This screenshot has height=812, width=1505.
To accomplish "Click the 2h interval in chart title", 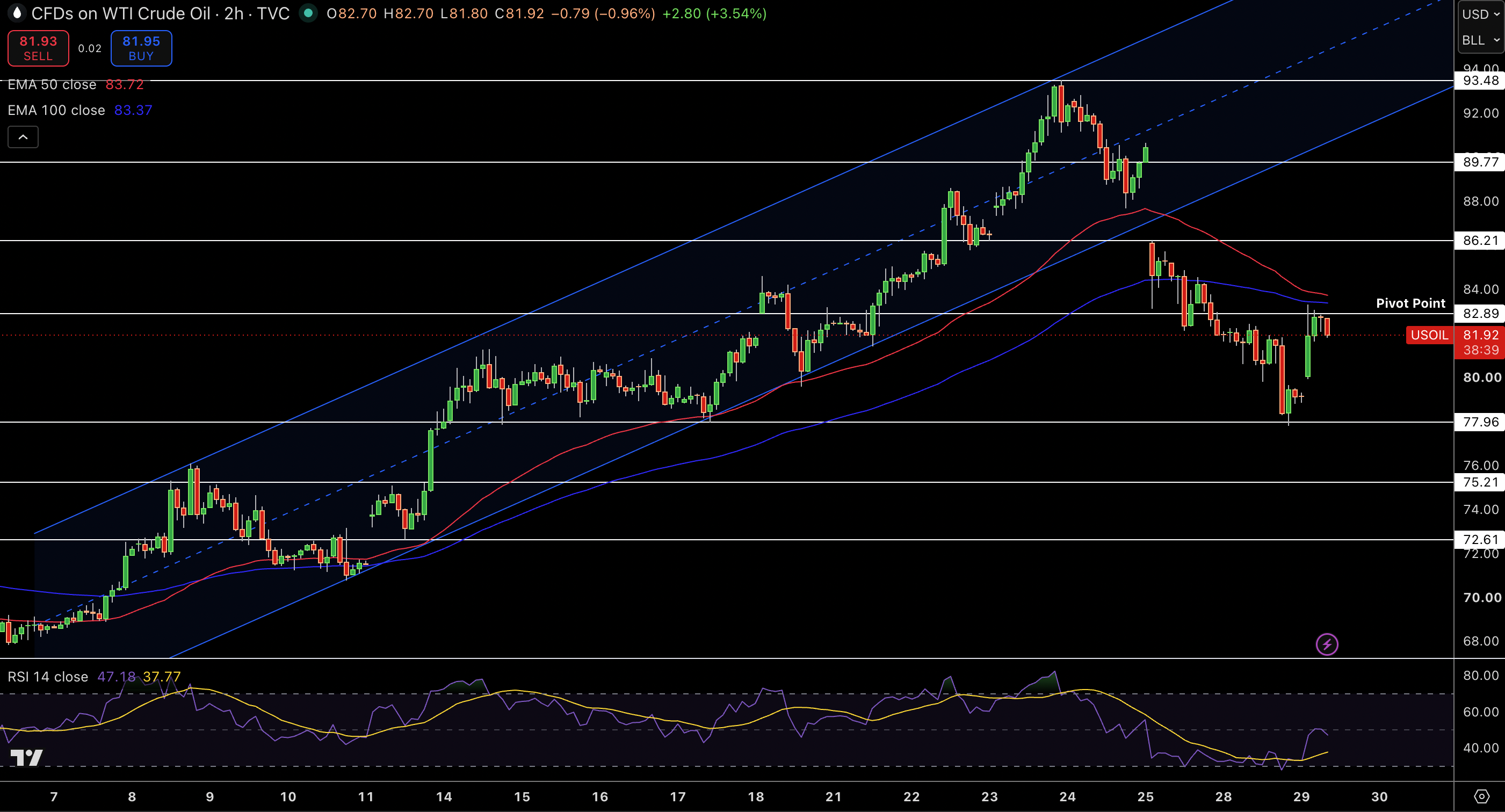I will point(234,13).
